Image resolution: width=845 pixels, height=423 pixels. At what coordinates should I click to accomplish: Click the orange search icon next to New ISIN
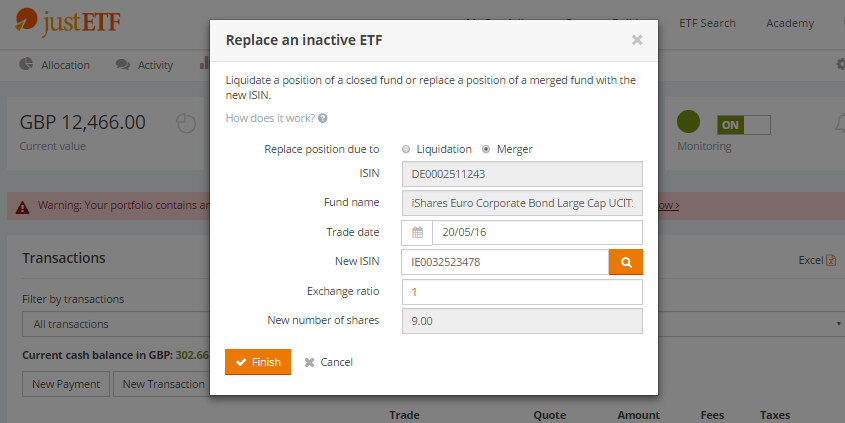tap(625, 262)
